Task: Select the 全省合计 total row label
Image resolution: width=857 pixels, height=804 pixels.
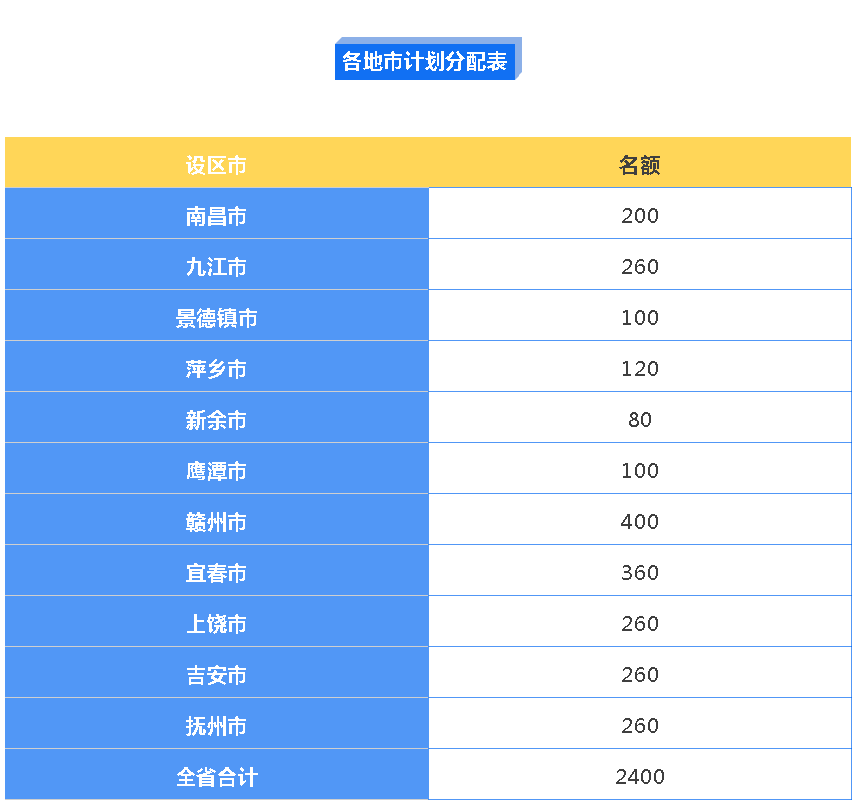Action: point(216,776)
